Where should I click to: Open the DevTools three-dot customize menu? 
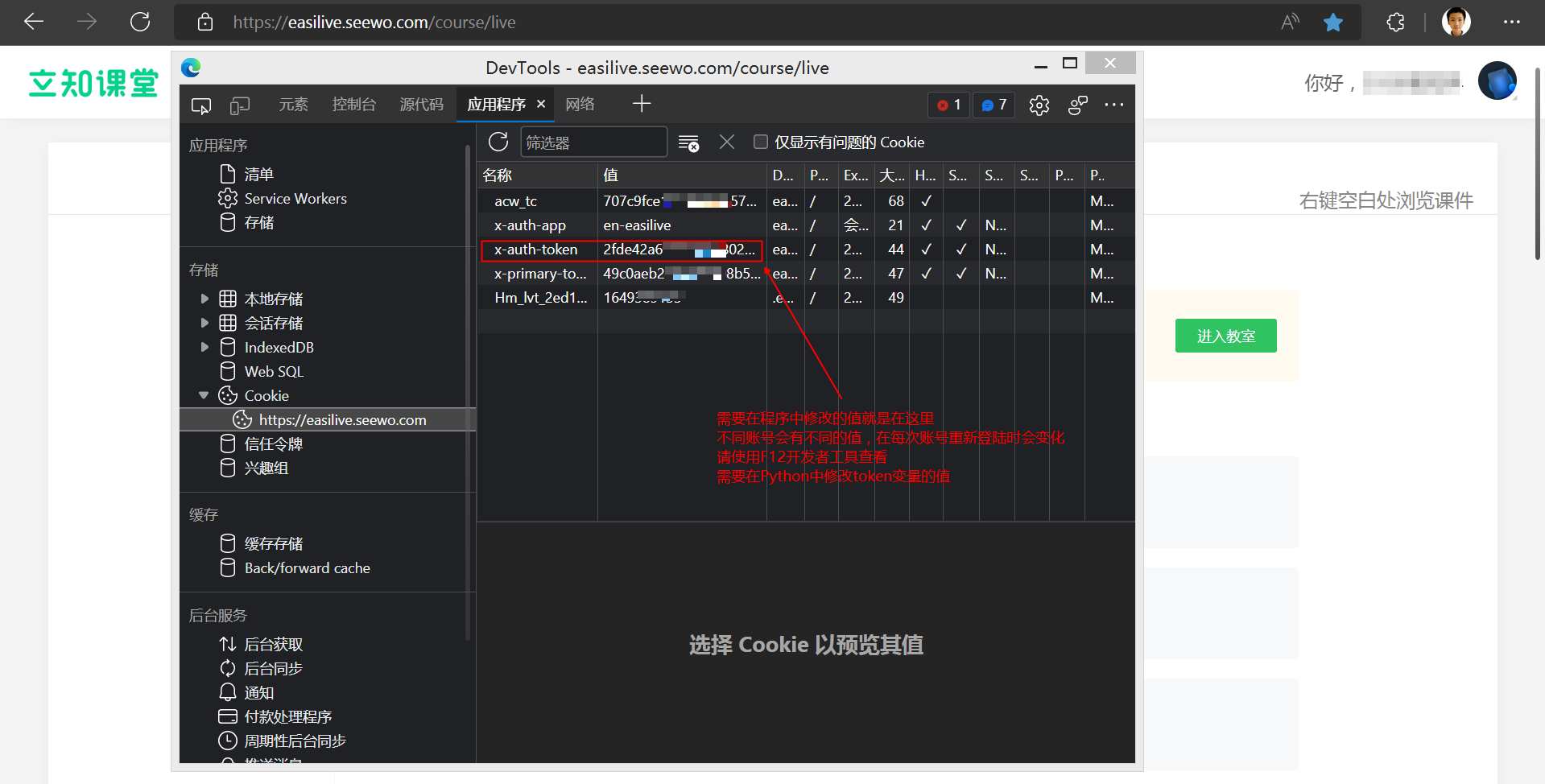pyautogui.click(x=1114, y=105)
